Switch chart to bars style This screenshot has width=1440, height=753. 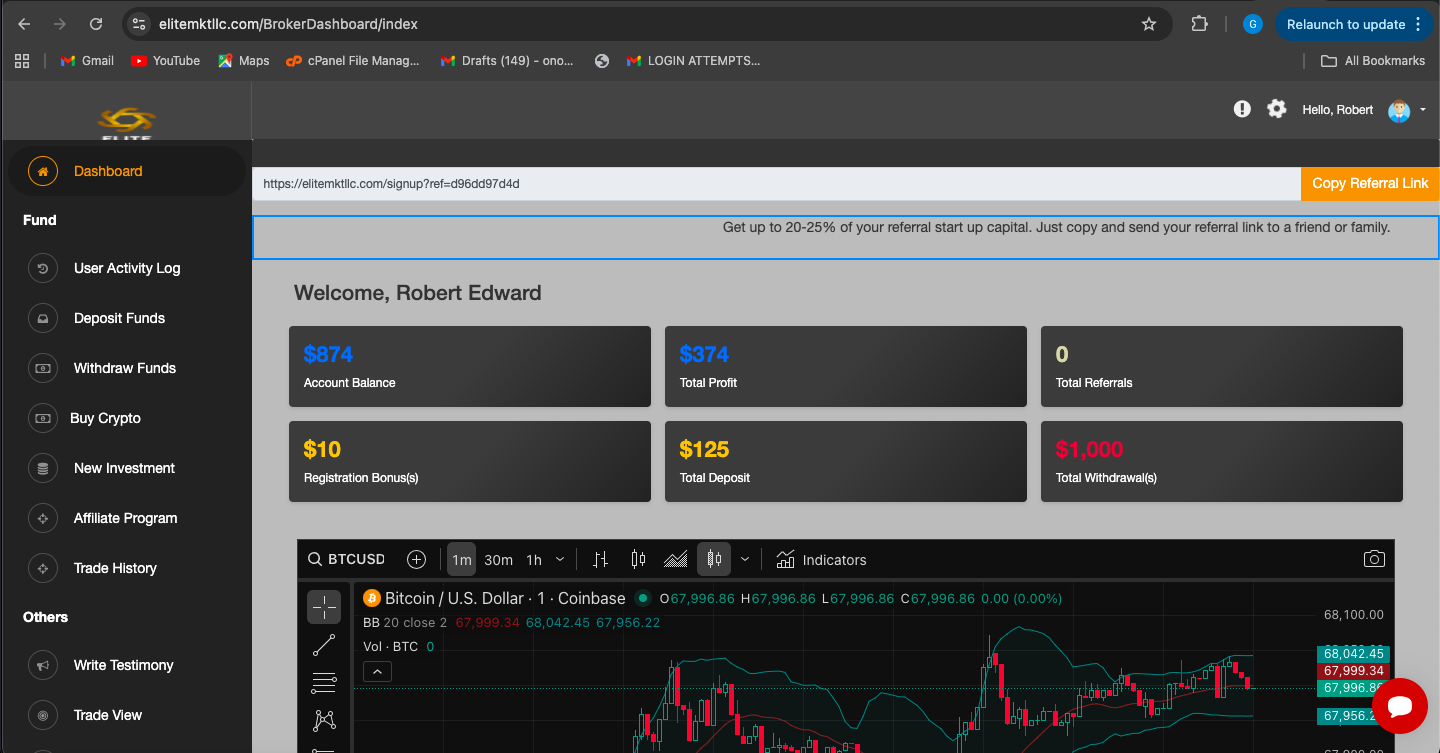[600, 559]
